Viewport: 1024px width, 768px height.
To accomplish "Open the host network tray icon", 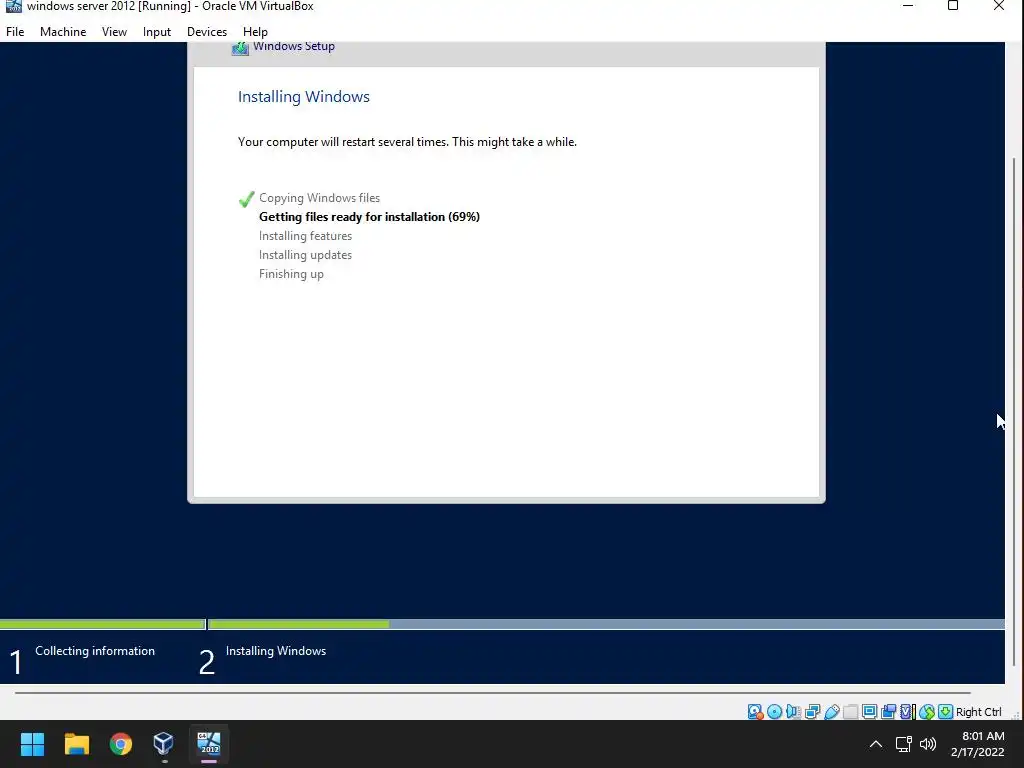I will point(903,744).
